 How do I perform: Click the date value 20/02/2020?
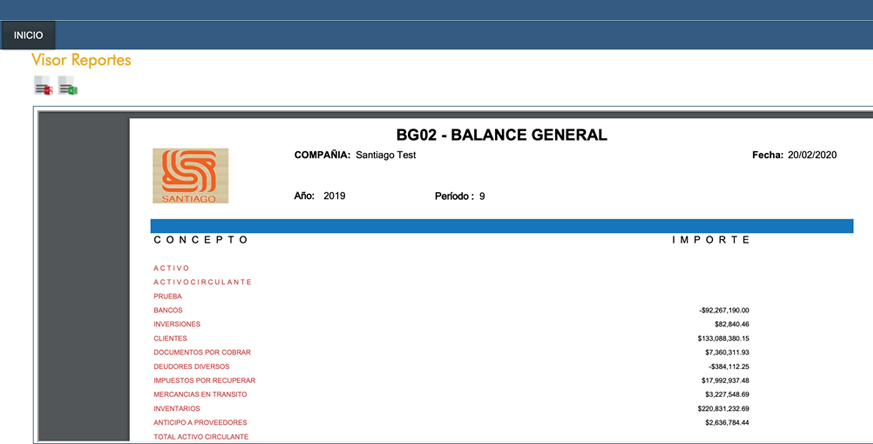[812, 155]
